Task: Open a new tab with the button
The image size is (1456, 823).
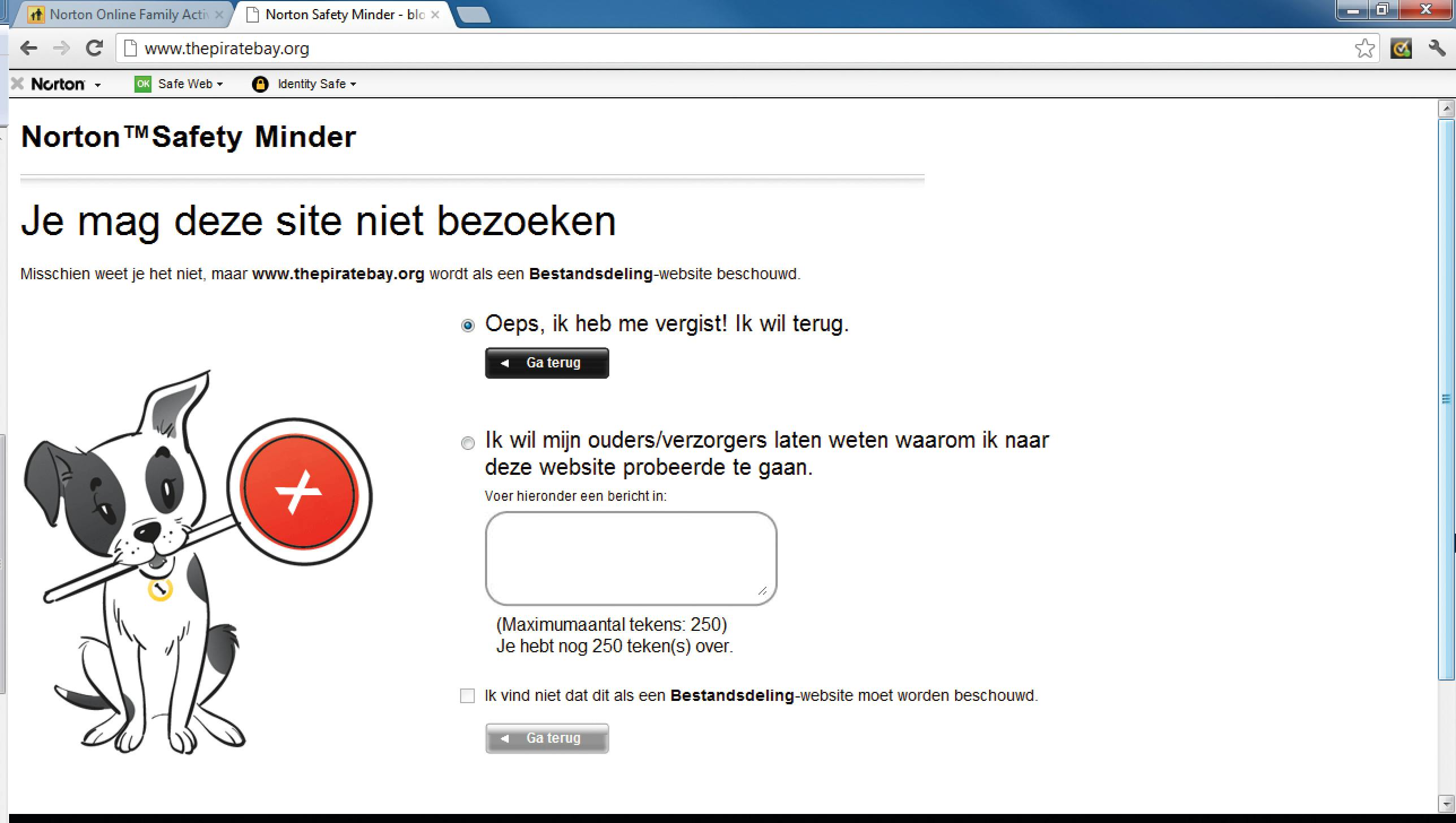Action: click(x=474, y=15)
